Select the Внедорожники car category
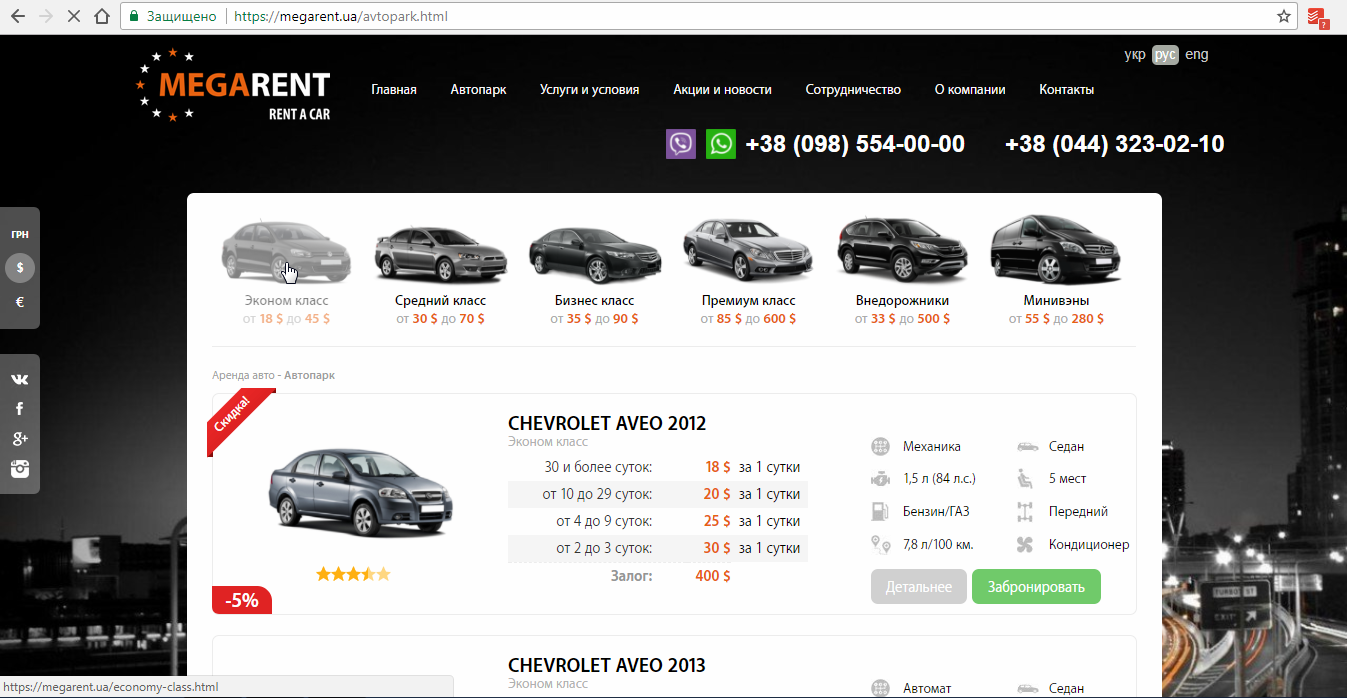 [x=902, y=270]
